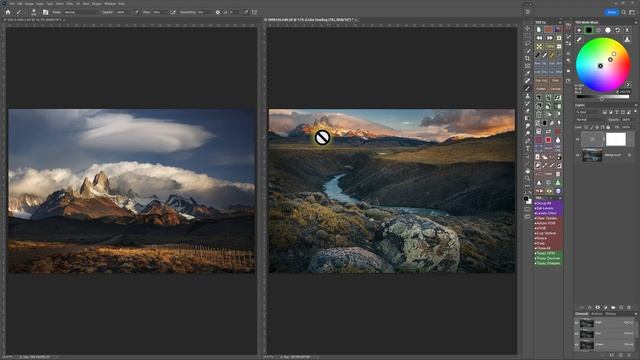Select the Move tool
Screen dimensions: 640x360
[527, 28]
